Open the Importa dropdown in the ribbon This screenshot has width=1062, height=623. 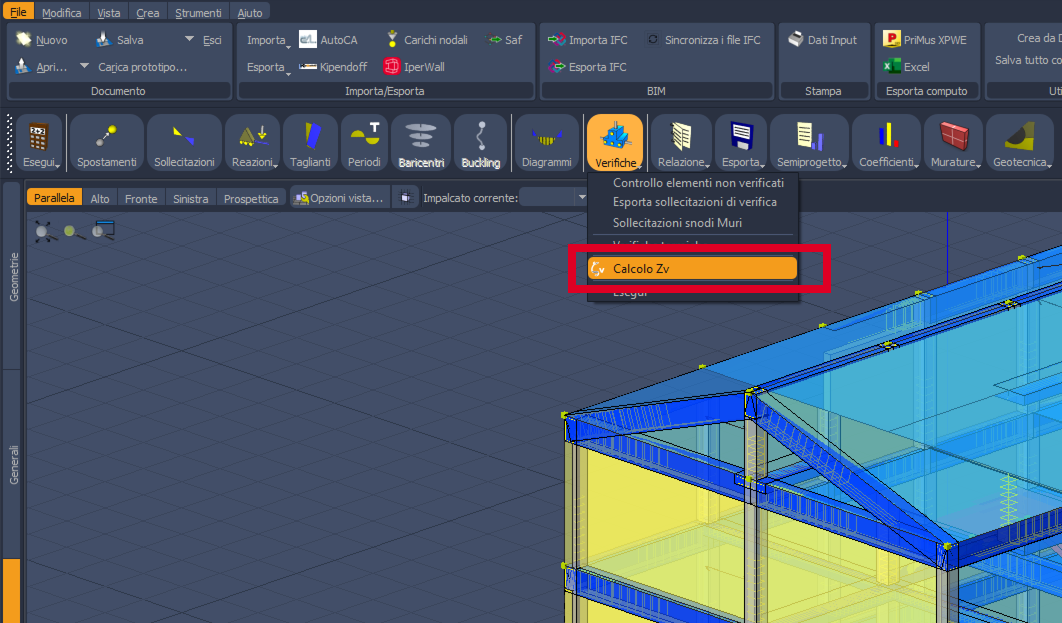point(268,40)
